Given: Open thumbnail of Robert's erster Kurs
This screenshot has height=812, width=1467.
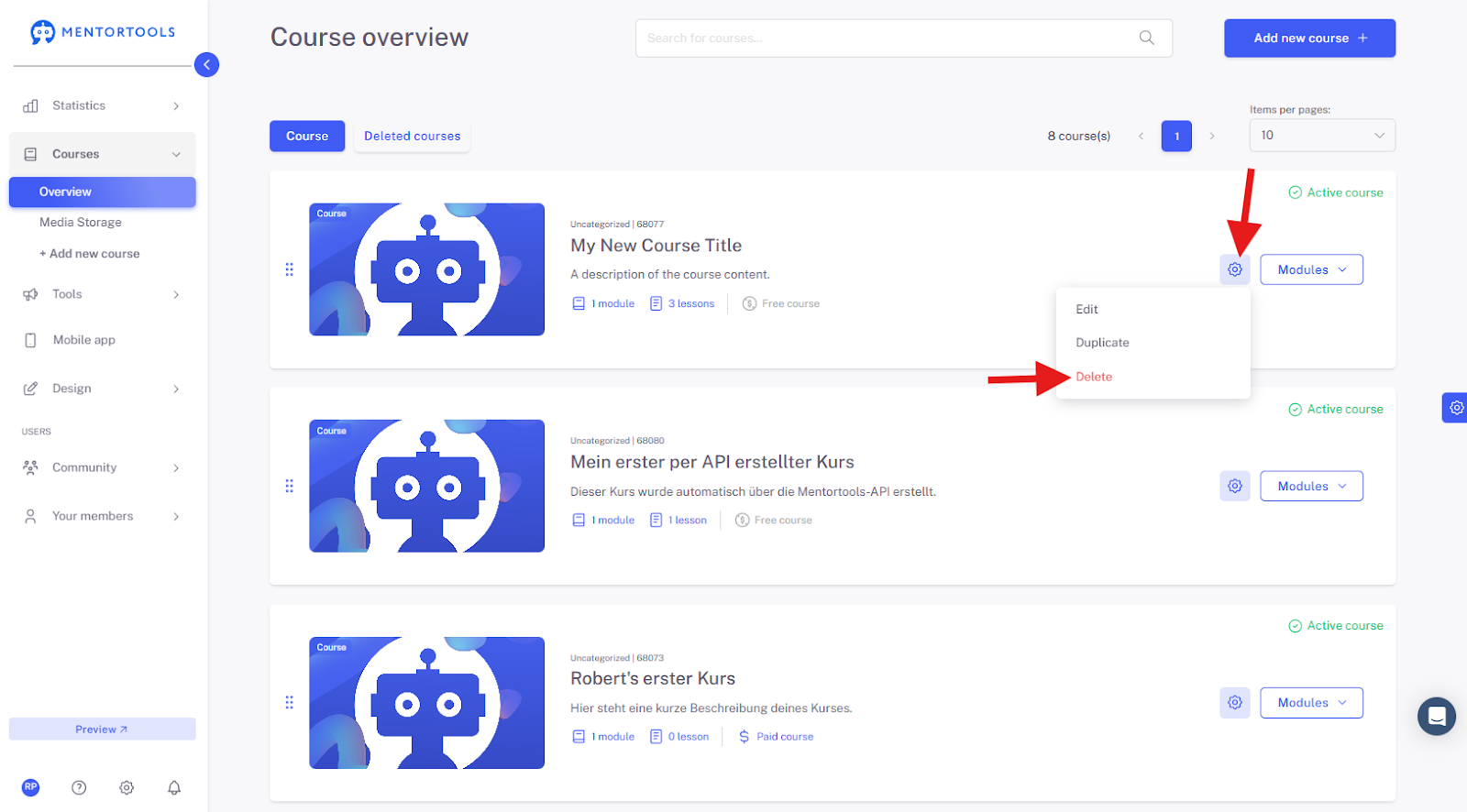Looking at the screenshot, I should pos(427,703).
